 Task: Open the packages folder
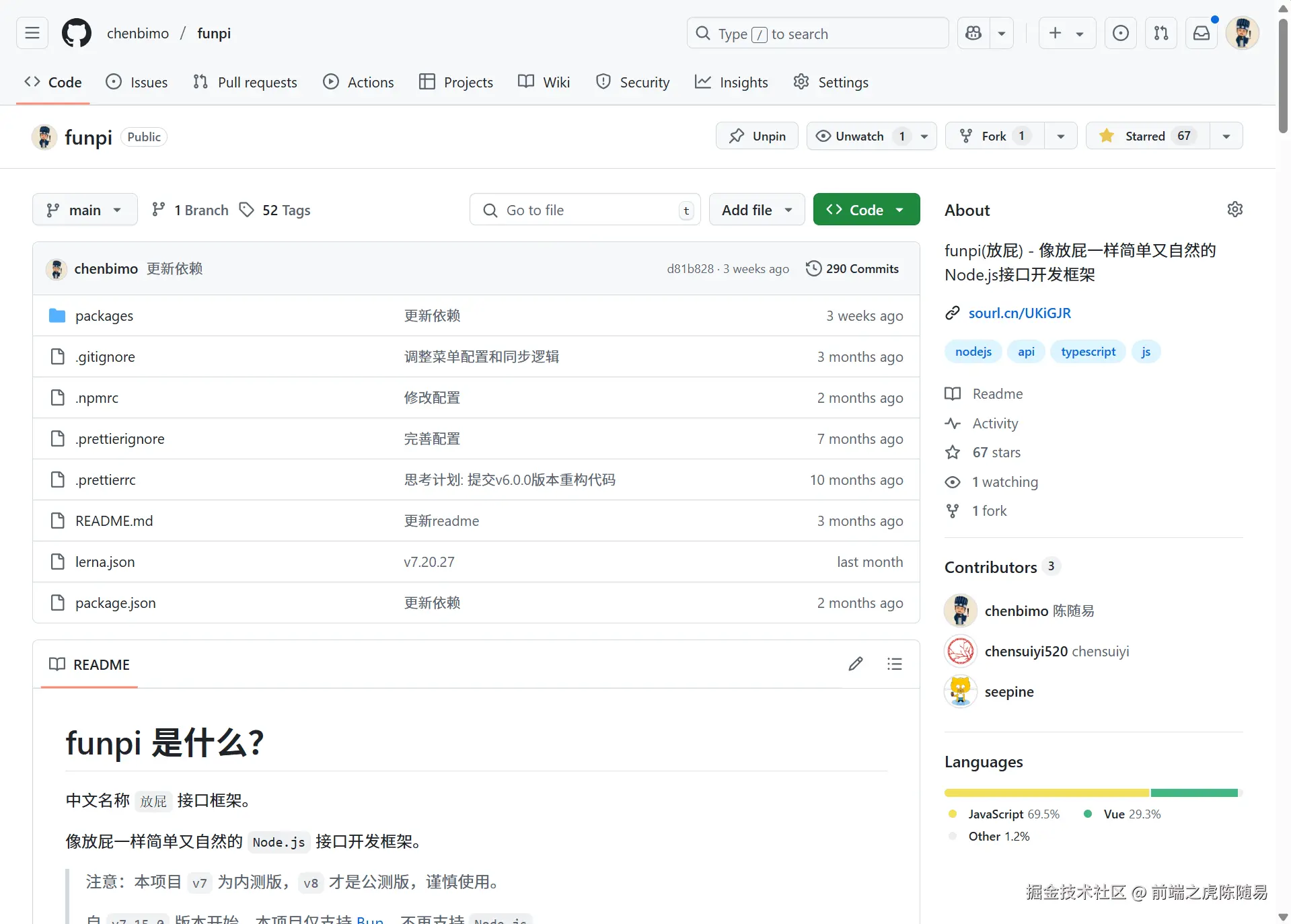[104, 315]
